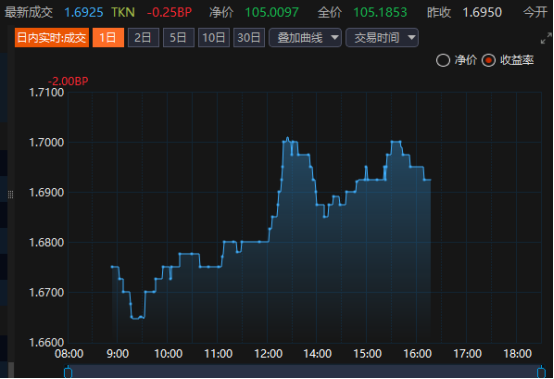
Task: Switch to the 30日 period
Action: [x=249, y=37]
